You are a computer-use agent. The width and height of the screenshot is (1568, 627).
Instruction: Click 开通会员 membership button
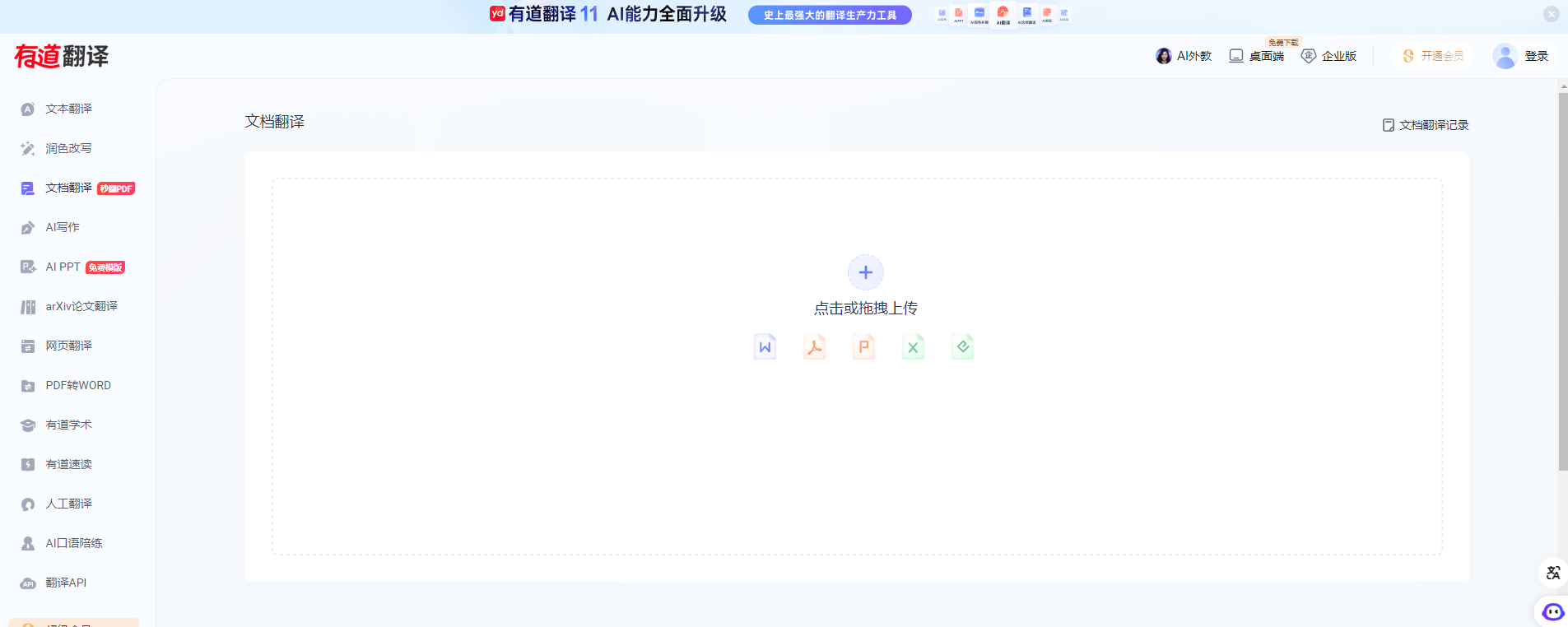pyautogui.click(x=1433, y=56)
